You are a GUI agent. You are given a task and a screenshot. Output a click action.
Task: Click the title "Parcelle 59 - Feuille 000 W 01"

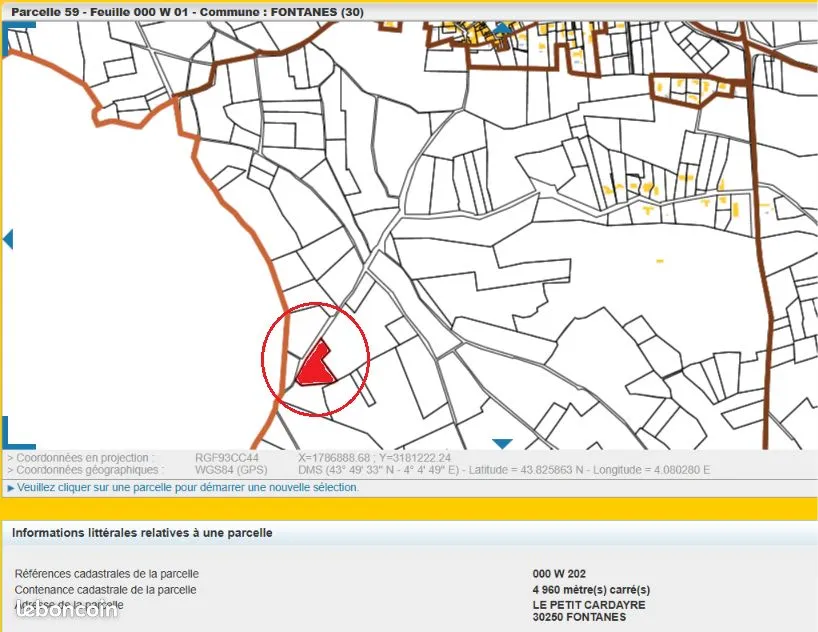click(99, 12)
